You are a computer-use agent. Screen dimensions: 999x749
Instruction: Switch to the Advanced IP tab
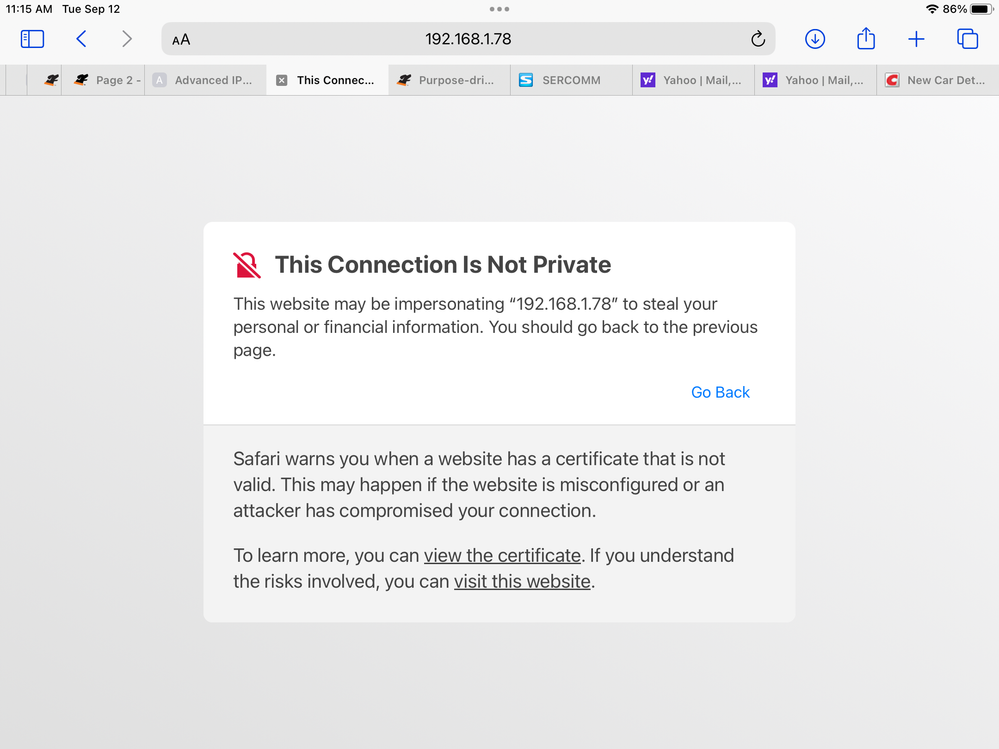205,80
